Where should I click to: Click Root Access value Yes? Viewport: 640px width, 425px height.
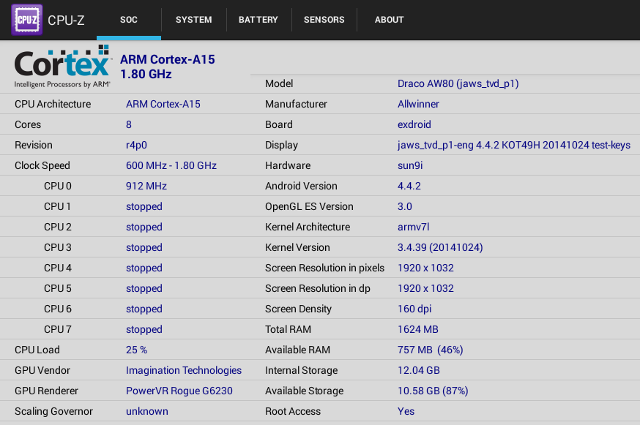click(x=406, y=411)
